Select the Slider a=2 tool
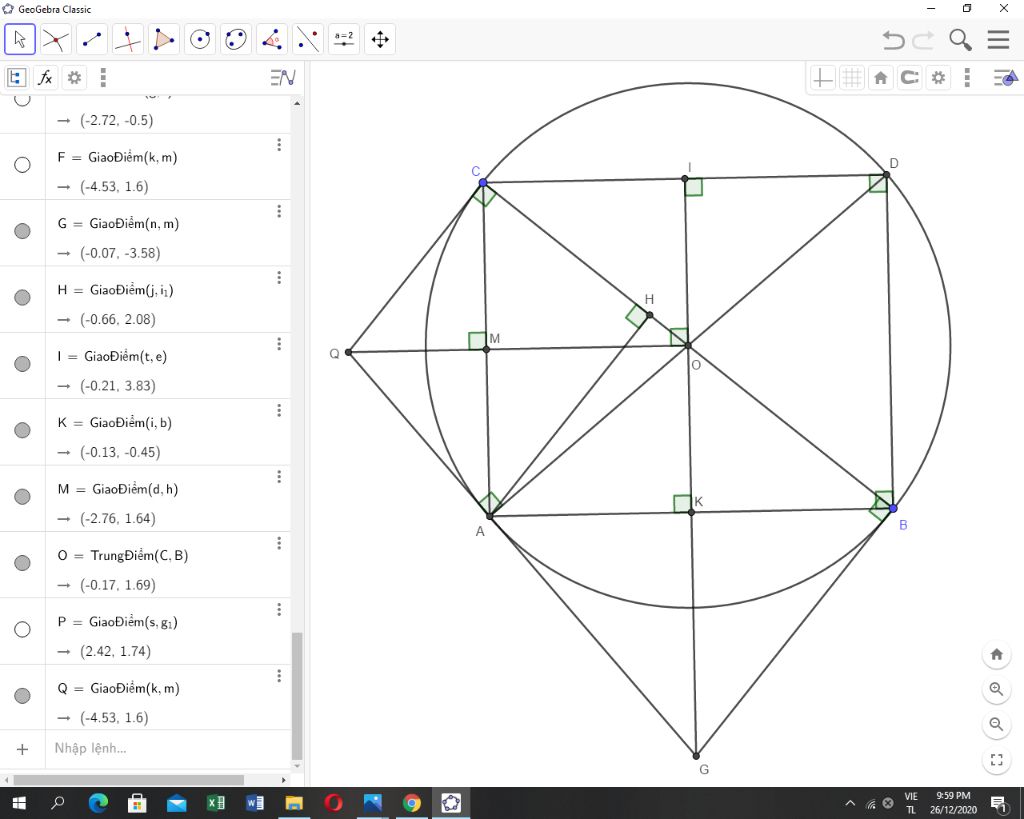 coord(344,39)
